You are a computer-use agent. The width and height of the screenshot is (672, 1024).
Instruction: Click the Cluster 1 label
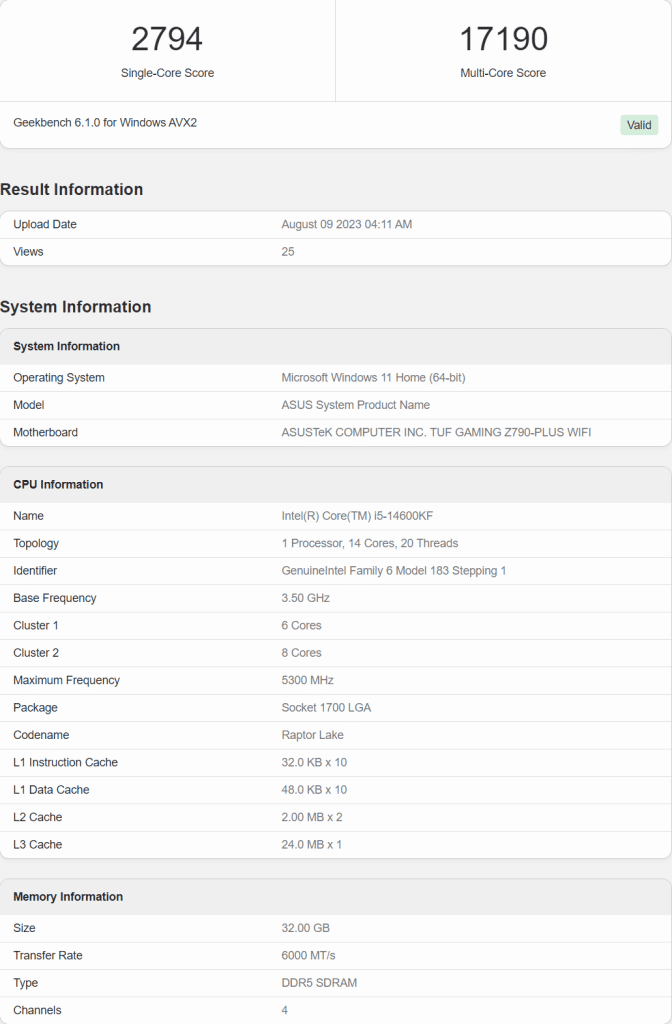[x=36, y=626]
